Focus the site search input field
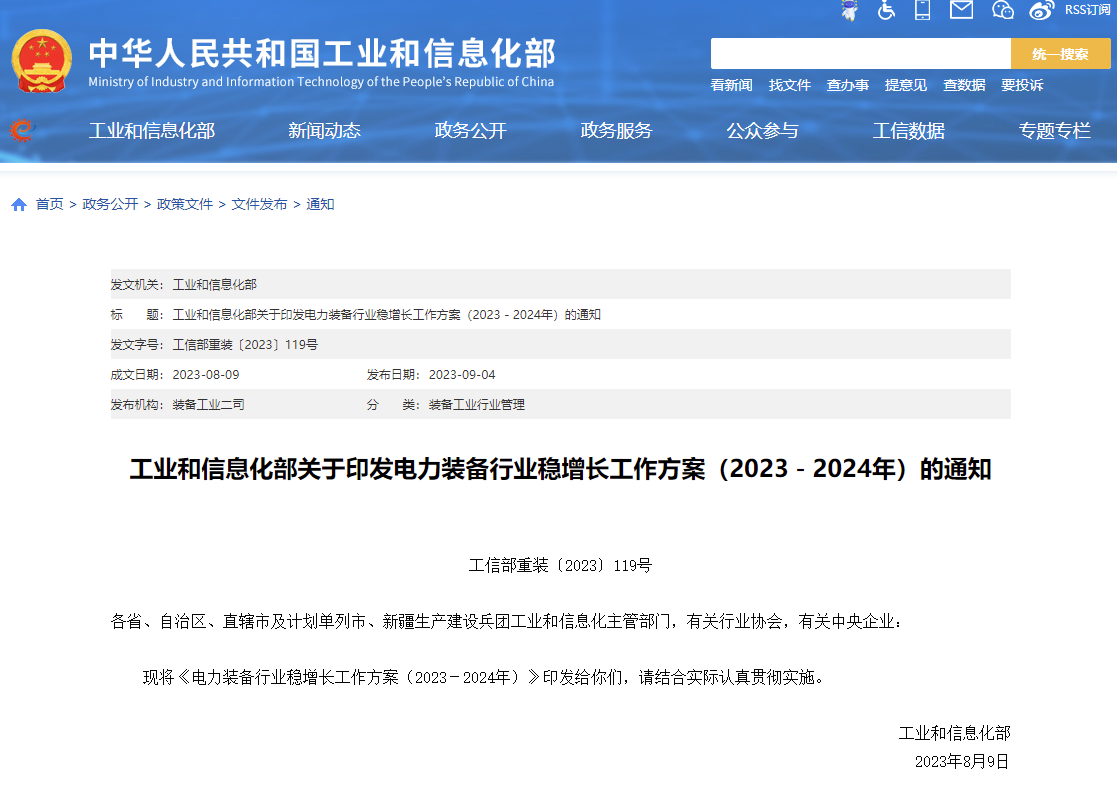This screenshot has height=787, width=1117. click(861, 54)
